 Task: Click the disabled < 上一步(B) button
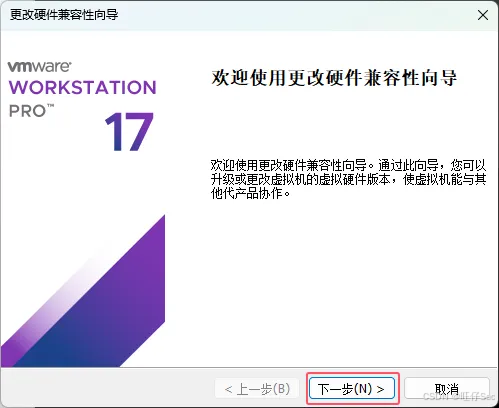tap(257, 388)
